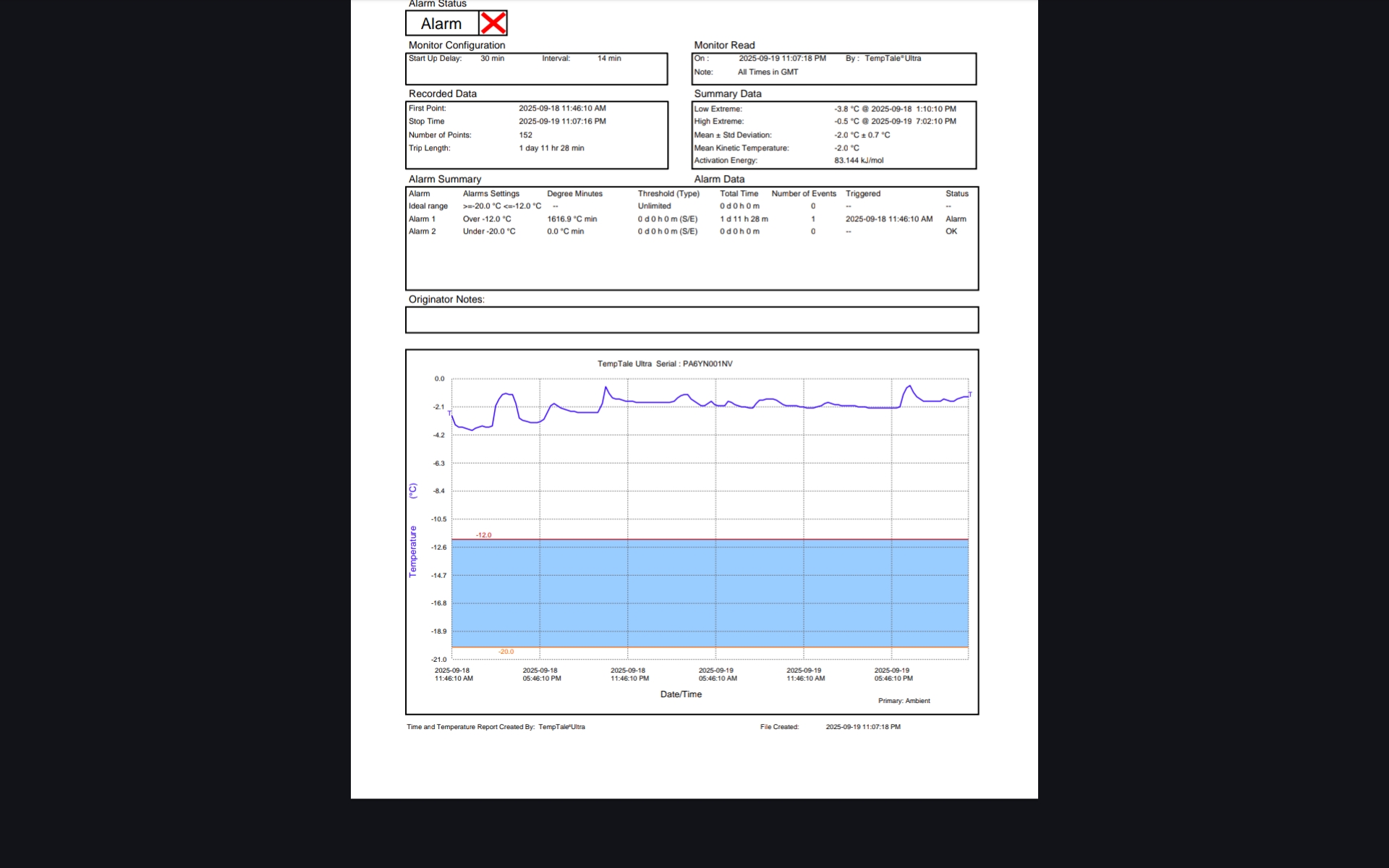This screenshot has width=1389, height=868.
Task: Click the Trip Length value
Action: point(551,148)
